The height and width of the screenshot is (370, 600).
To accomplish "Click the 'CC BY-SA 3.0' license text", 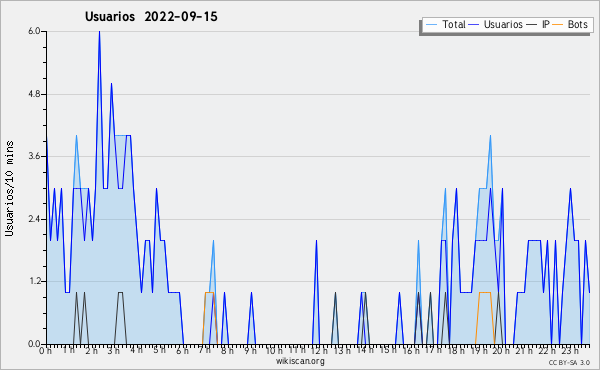I will point(569,362).
